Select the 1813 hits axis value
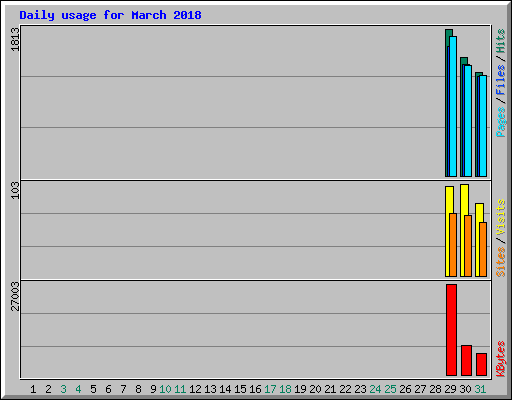512x400 pixels. [x=15, y=39]
